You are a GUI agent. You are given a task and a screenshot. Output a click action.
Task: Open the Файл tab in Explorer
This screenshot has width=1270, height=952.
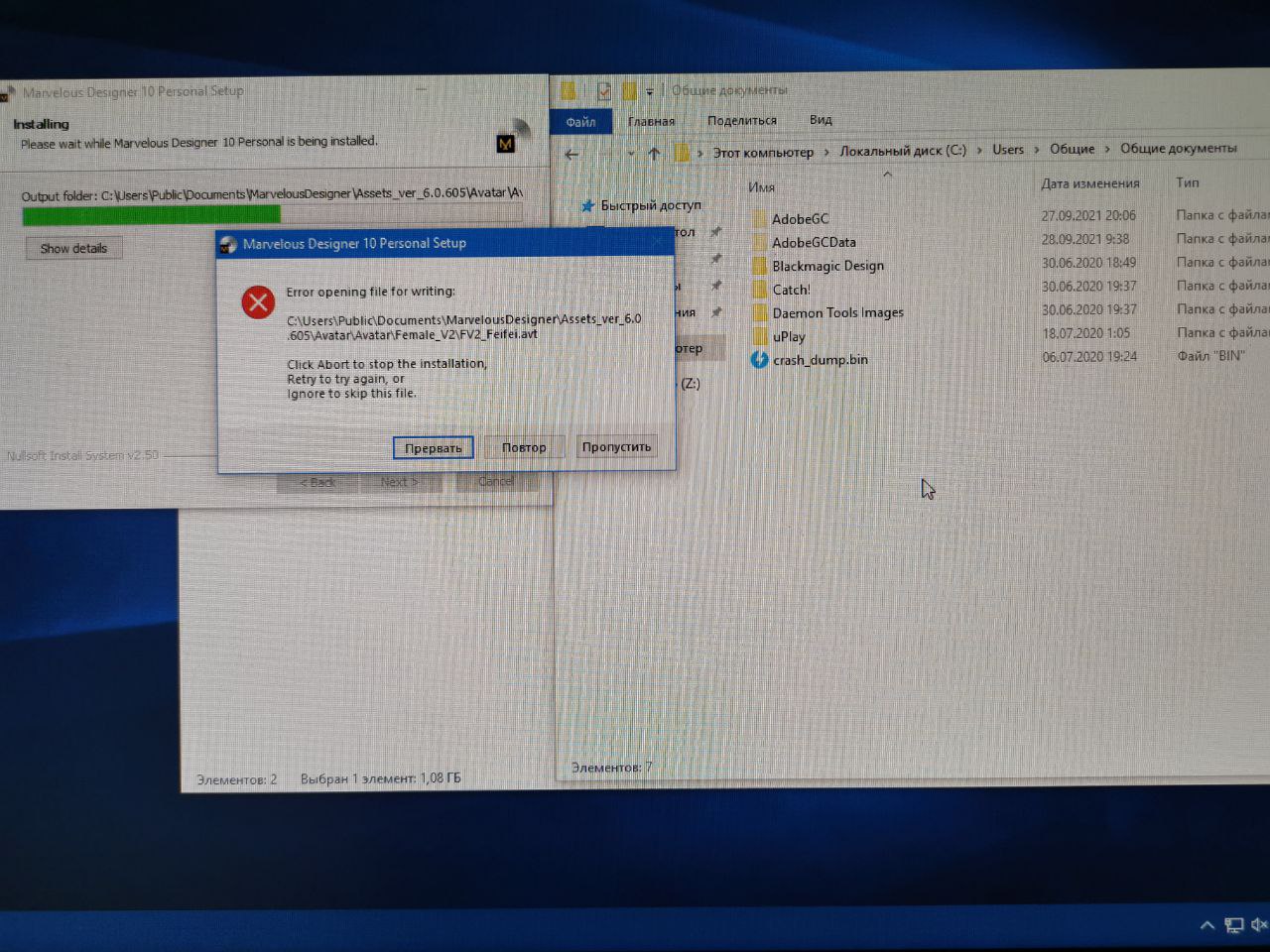point(580,122)
